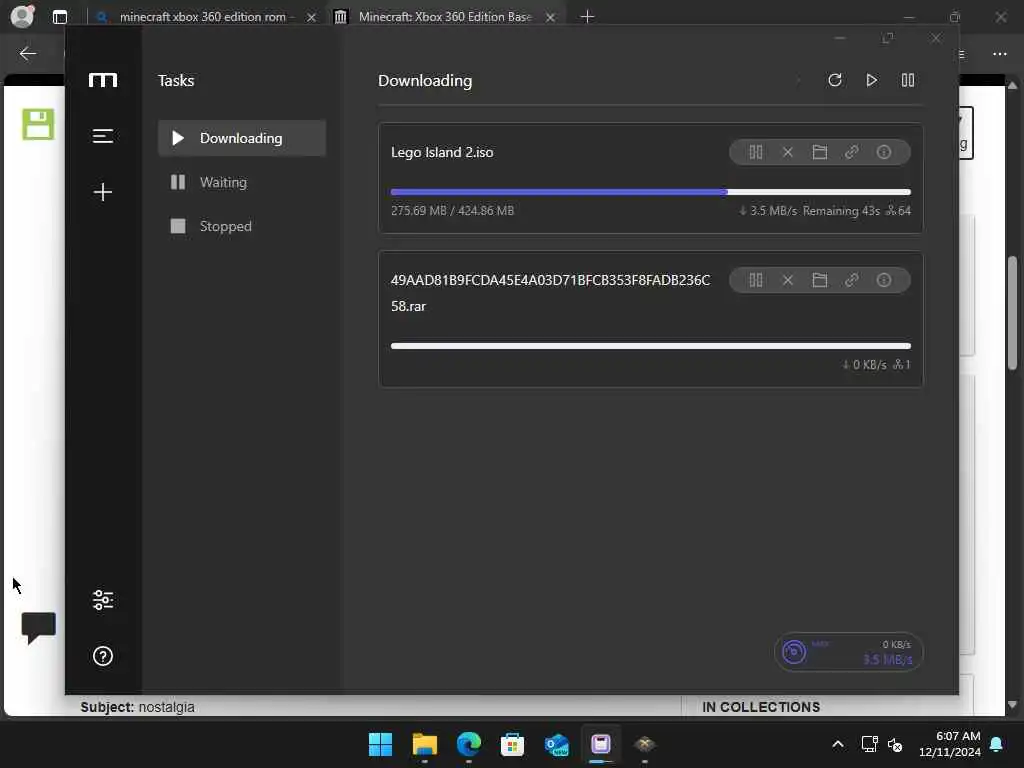
Task: Open Microsoft Edge from taskbar
Action: click(468, 744)
